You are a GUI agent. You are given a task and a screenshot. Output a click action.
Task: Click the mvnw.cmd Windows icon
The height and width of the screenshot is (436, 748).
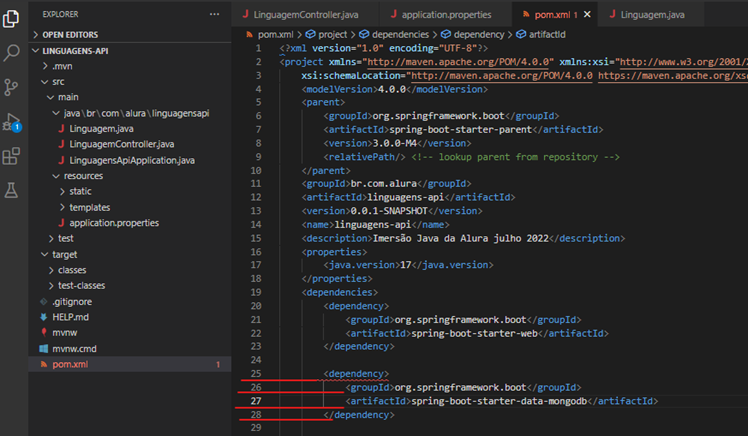[44, 349]
